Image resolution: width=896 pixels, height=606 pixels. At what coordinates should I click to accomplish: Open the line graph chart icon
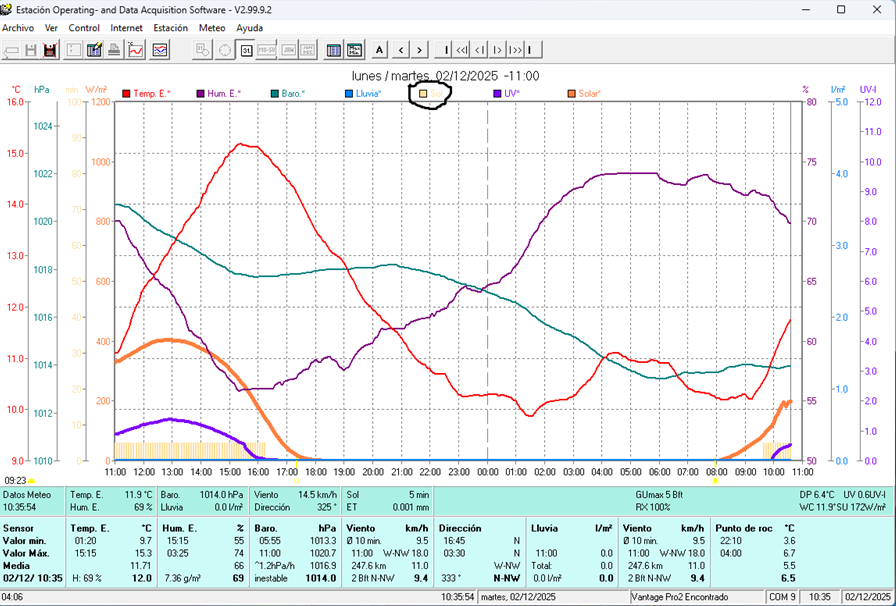(137, 49)
